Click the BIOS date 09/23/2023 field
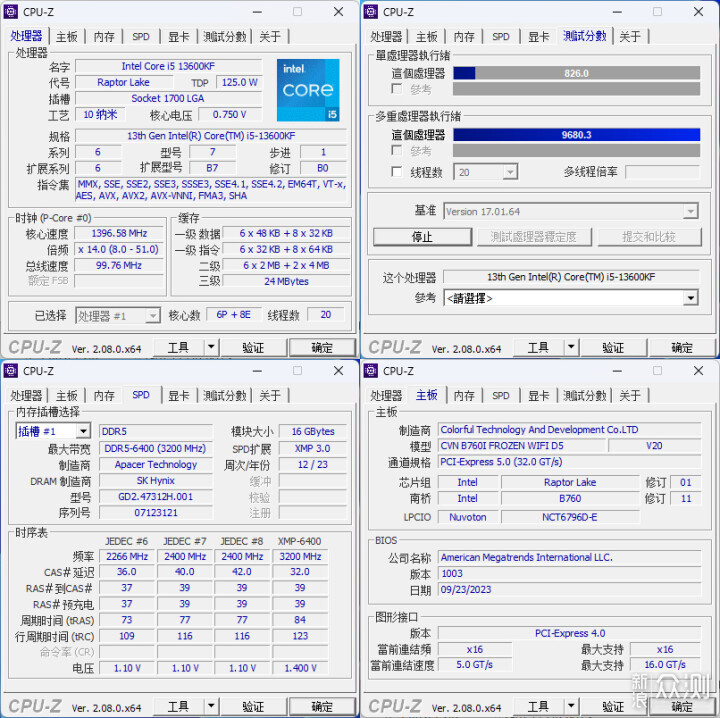This screenshot has height=718, width=720. pyautogui.click(x=570, y=589)
